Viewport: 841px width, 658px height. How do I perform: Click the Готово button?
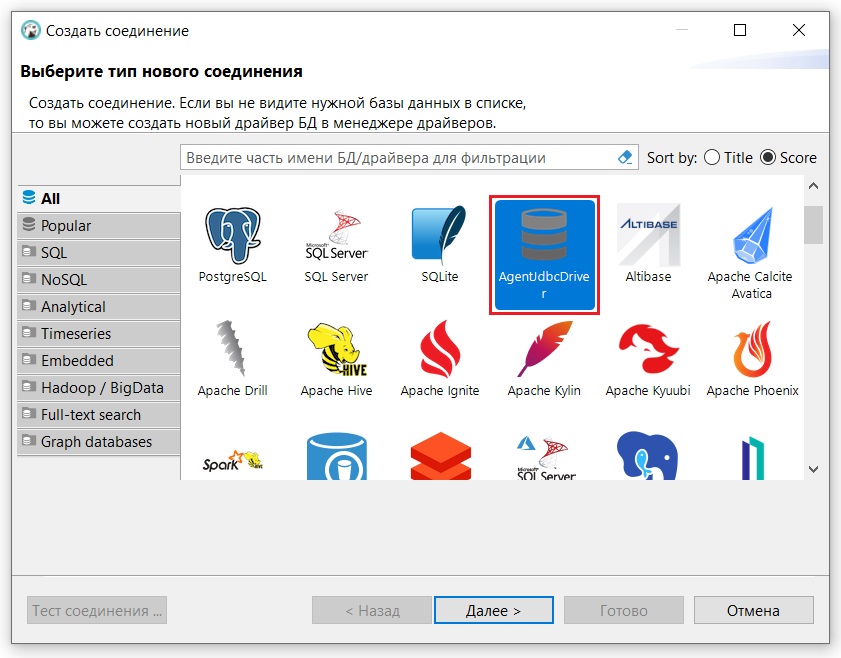click(624, 610)
